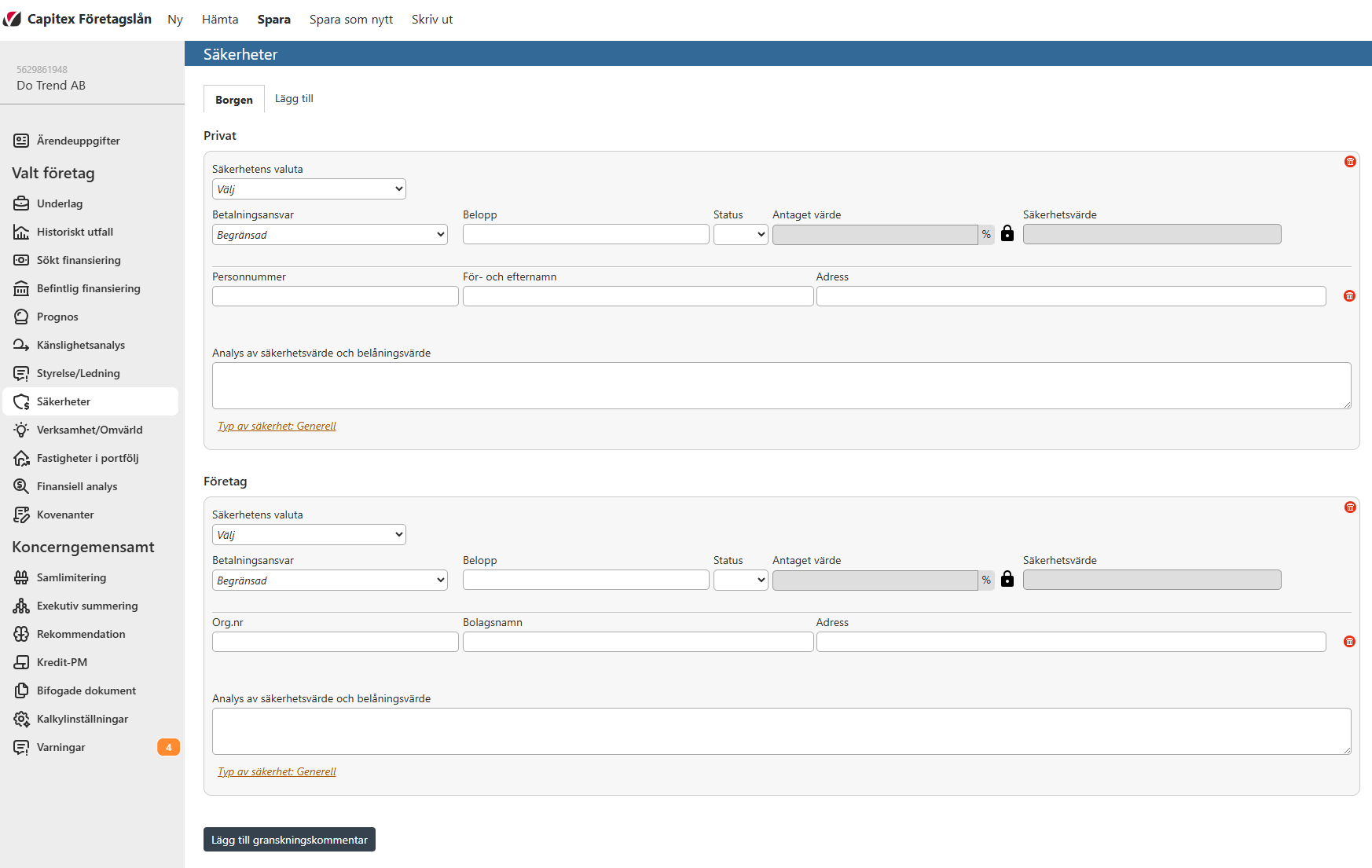Delete the Företag Org.nr row with trash icon

click(1349, 642)
